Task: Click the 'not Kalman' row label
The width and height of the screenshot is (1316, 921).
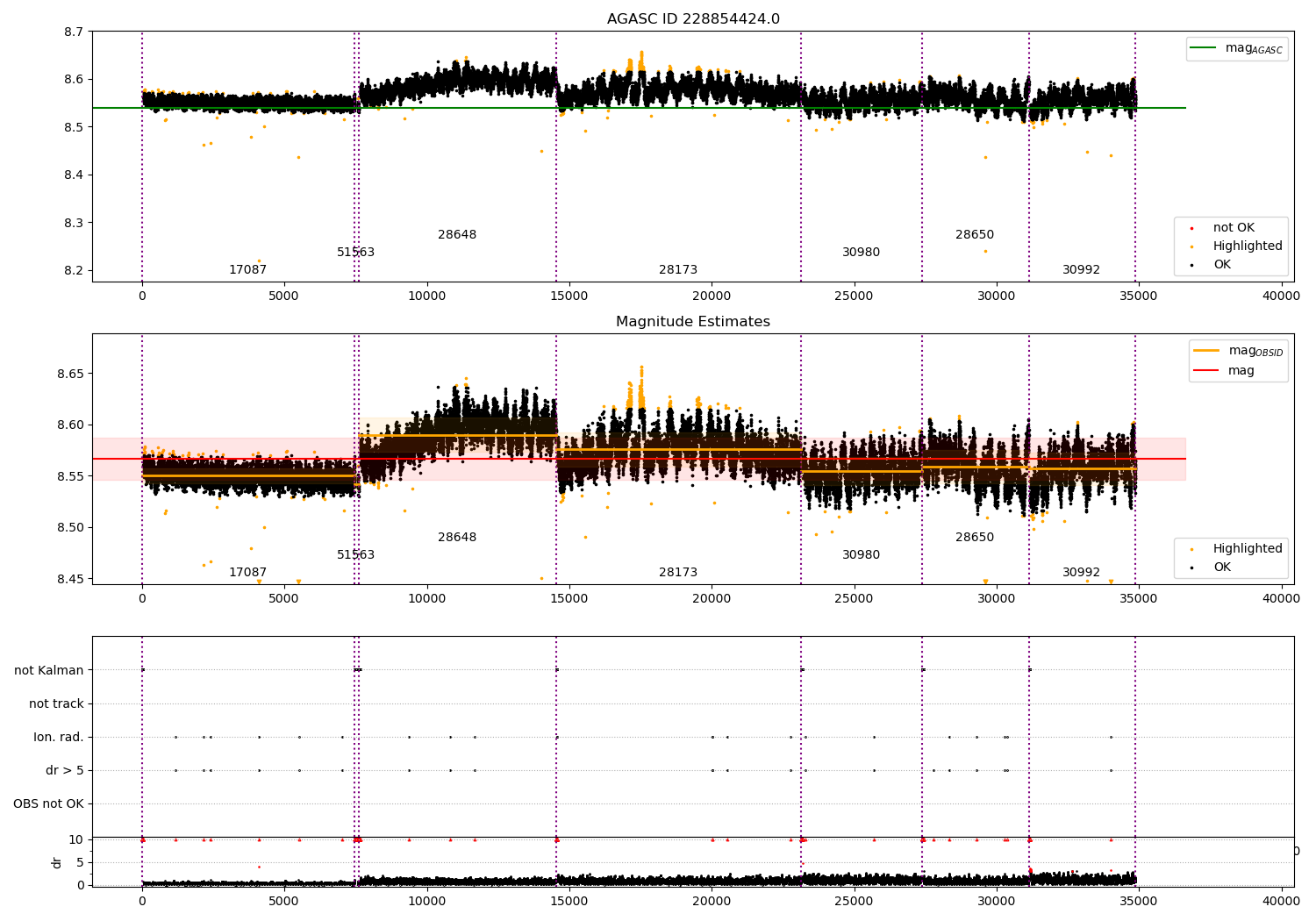Action: [49, 671]
